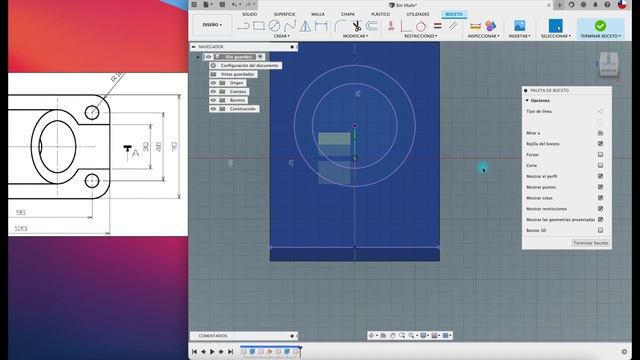Play the timeline with play button
Screen dimensions: 640x360
pos(212,351)
